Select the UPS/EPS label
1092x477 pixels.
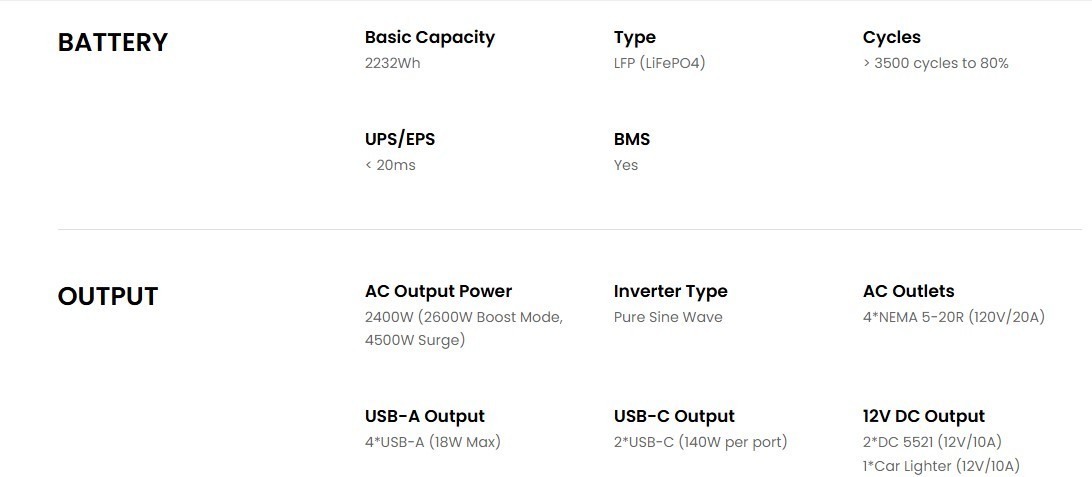coord(400,139)
